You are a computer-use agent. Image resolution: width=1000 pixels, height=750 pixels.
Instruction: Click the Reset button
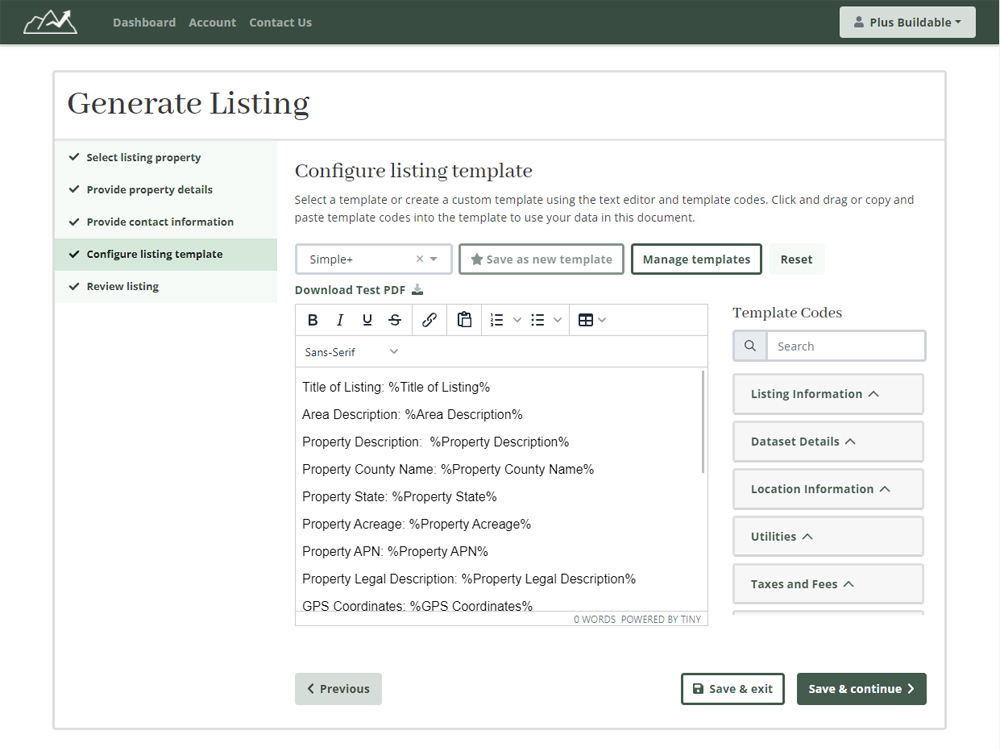coord(797,259)
